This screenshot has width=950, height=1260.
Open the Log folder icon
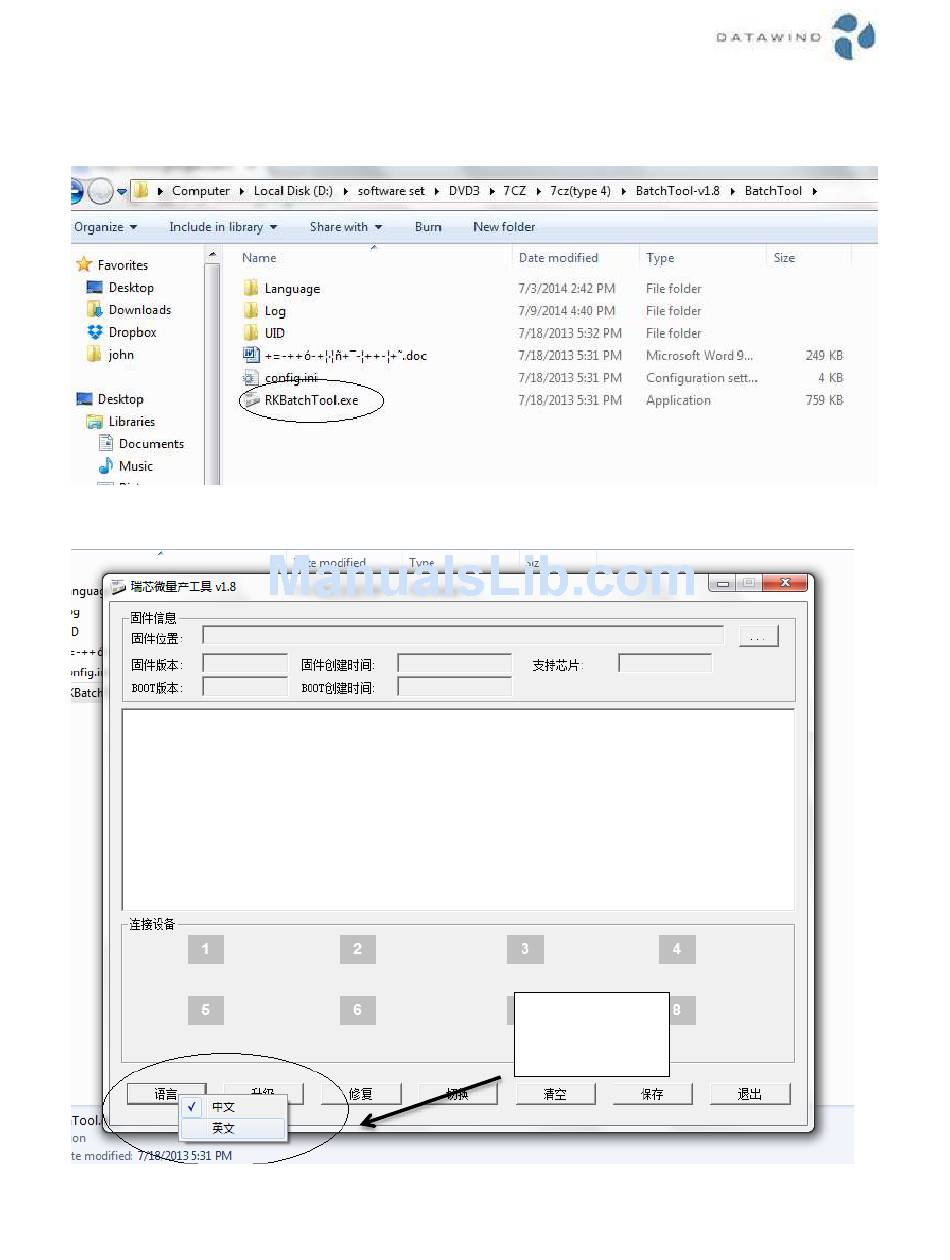(x=251, y=311)
